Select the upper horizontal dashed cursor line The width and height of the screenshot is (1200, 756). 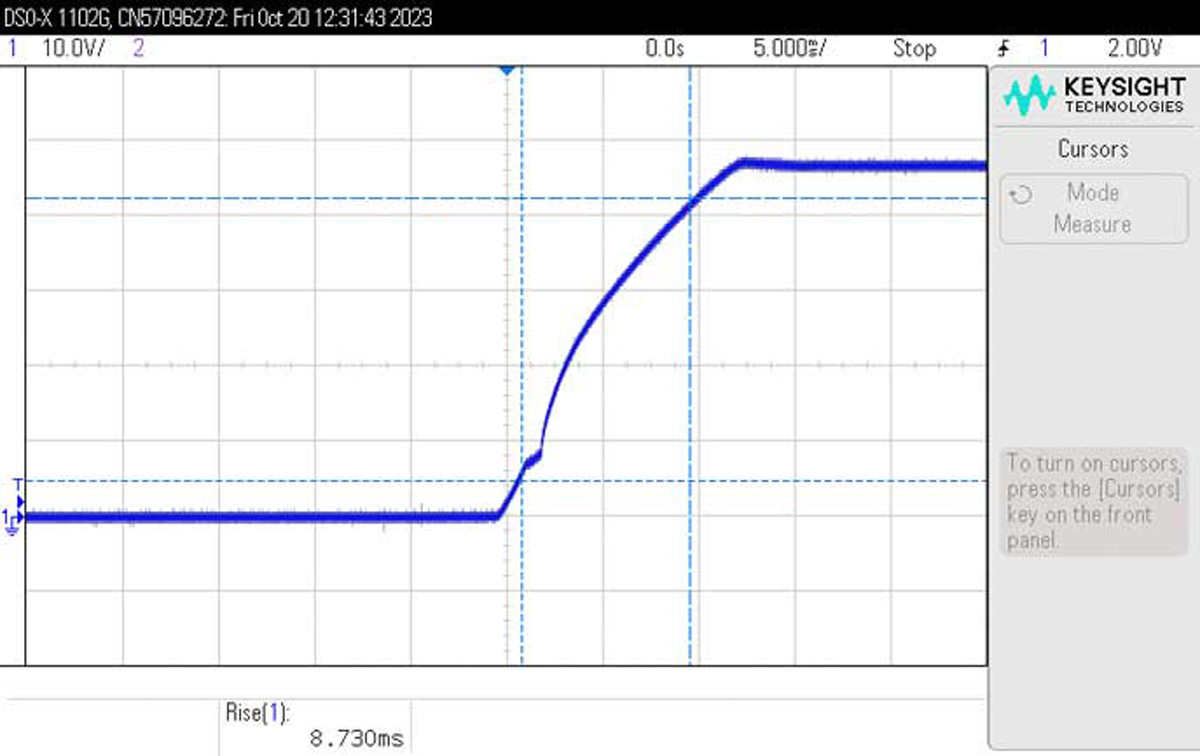click(x=300, y=198)
